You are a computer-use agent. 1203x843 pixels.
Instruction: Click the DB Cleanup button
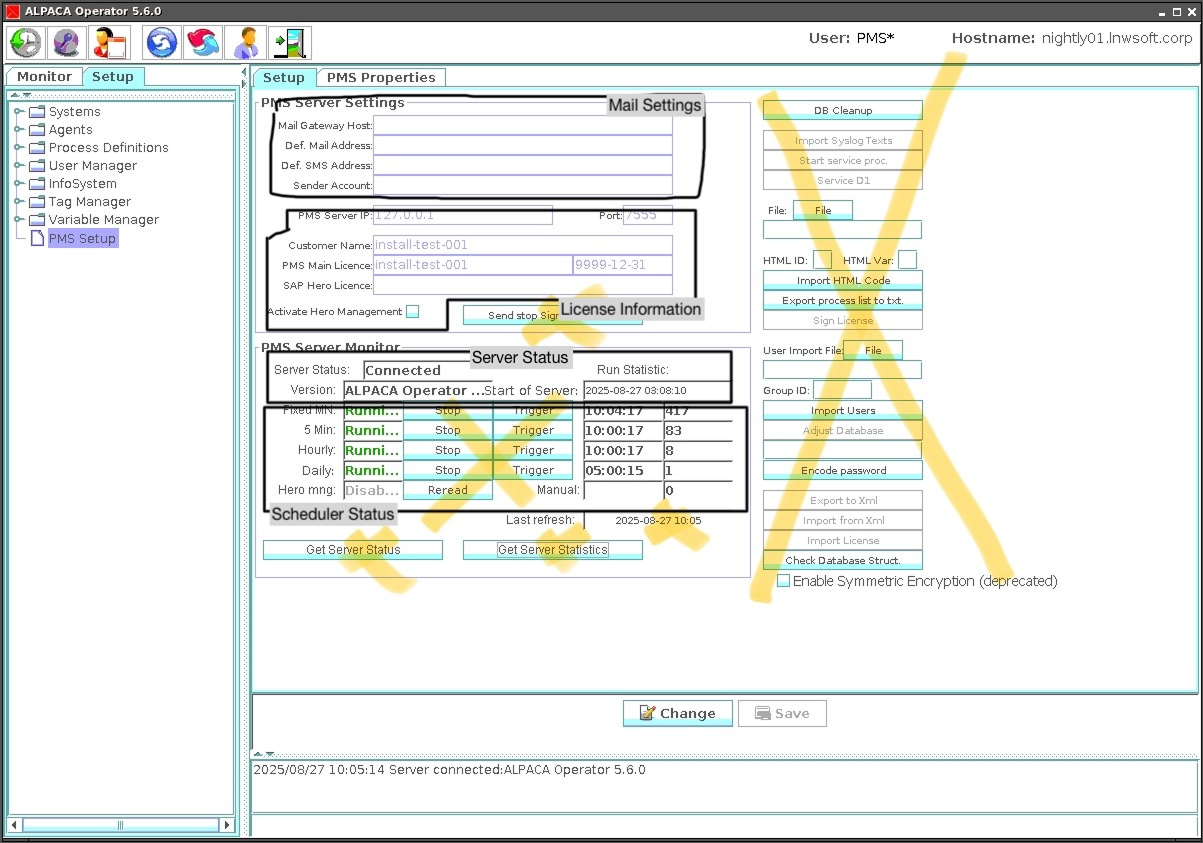pos(843,110)
